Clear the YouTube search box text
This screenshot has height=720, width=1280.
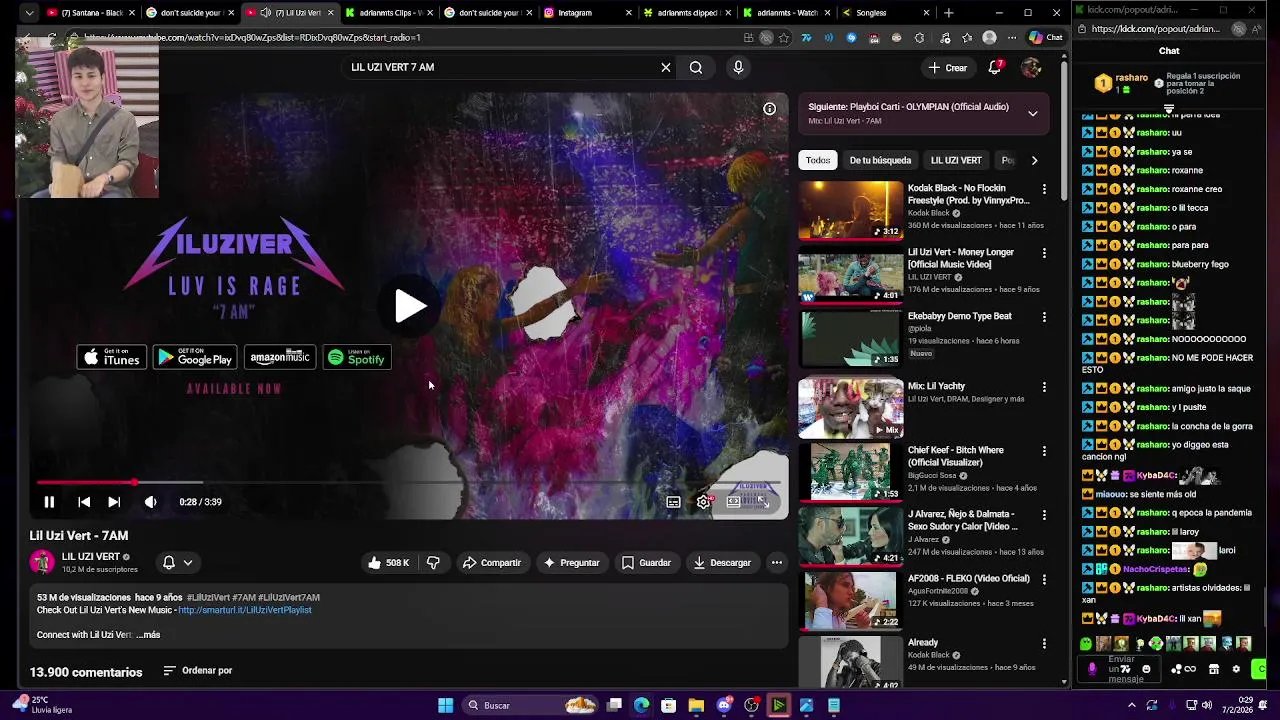(665, 67)
